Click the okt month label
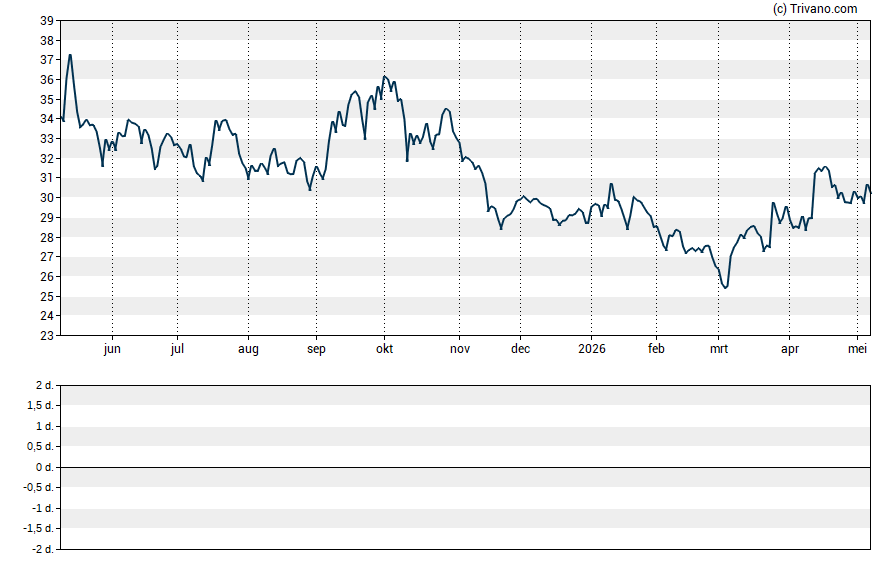888x565 pixels. tap(385, 349)
